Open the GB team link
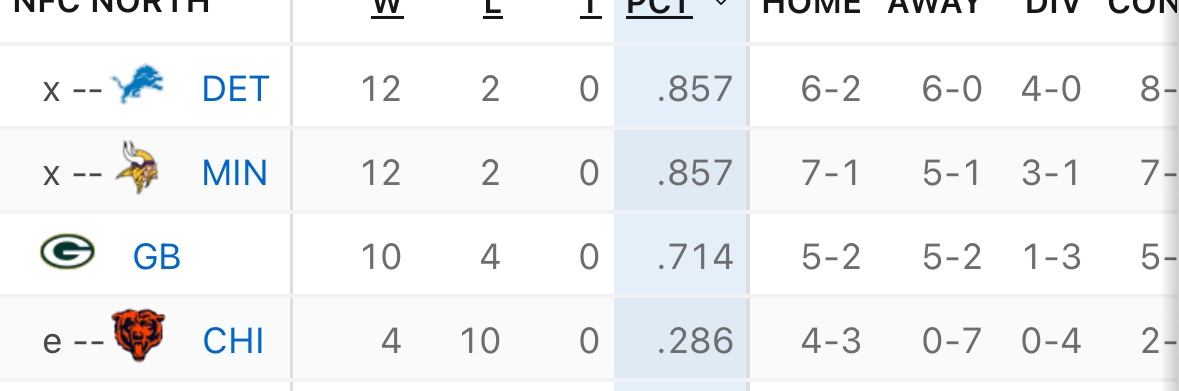1179x391 pixels. 157,257
